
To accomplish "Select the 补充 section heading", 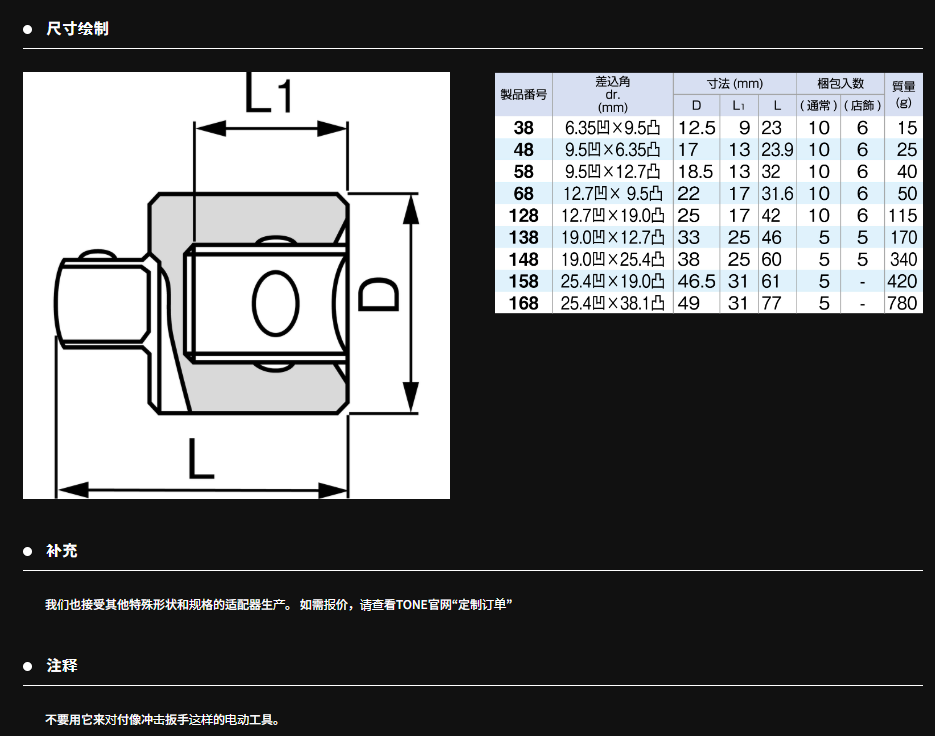I will click(x=62, y=551).
